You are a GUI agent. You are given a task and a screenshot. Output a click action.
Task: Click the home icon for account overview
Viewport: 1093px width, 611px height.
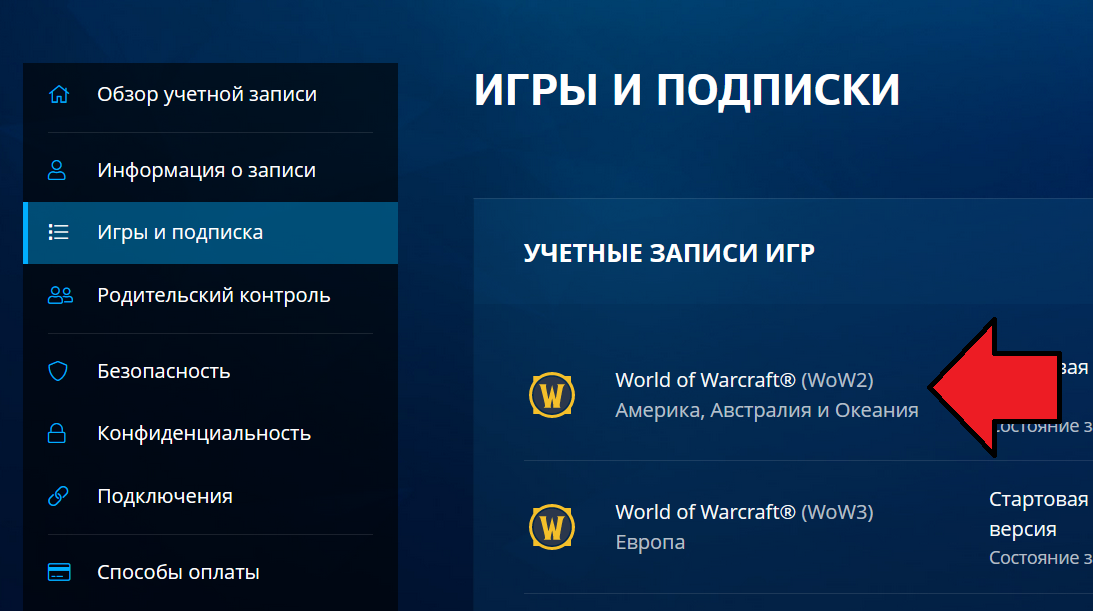point(59,94)
